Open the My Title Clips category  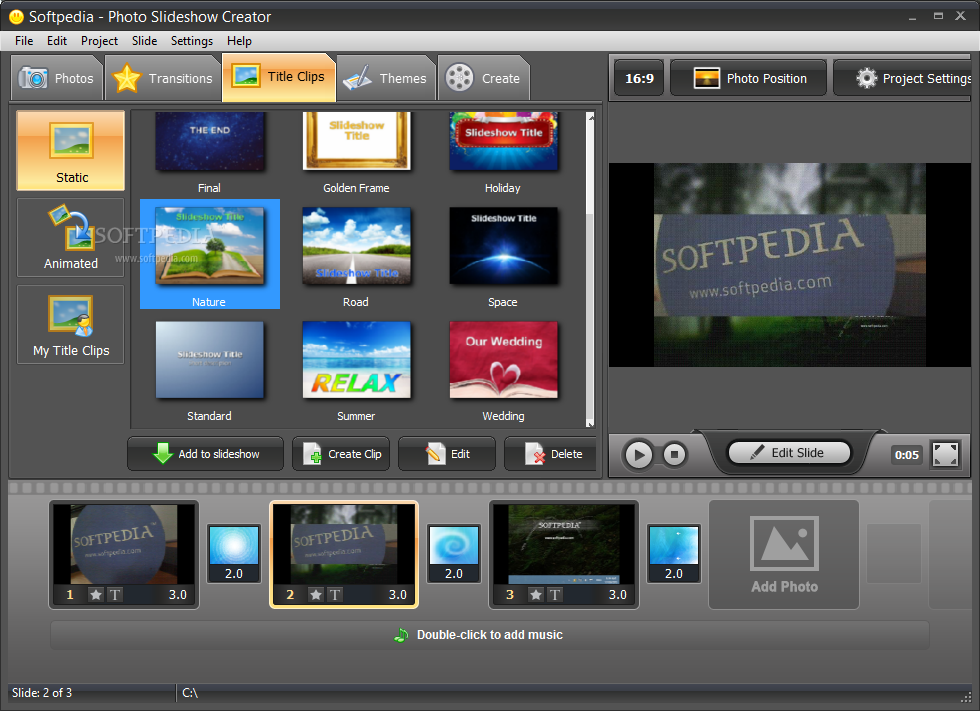pyautogui.click(x=71, y=324)
